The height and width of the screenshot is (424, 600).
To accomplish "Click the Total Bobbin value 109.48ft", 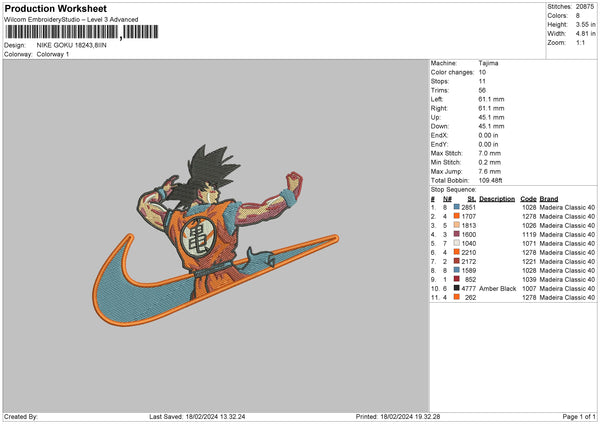I will click(x=491, y=180).
